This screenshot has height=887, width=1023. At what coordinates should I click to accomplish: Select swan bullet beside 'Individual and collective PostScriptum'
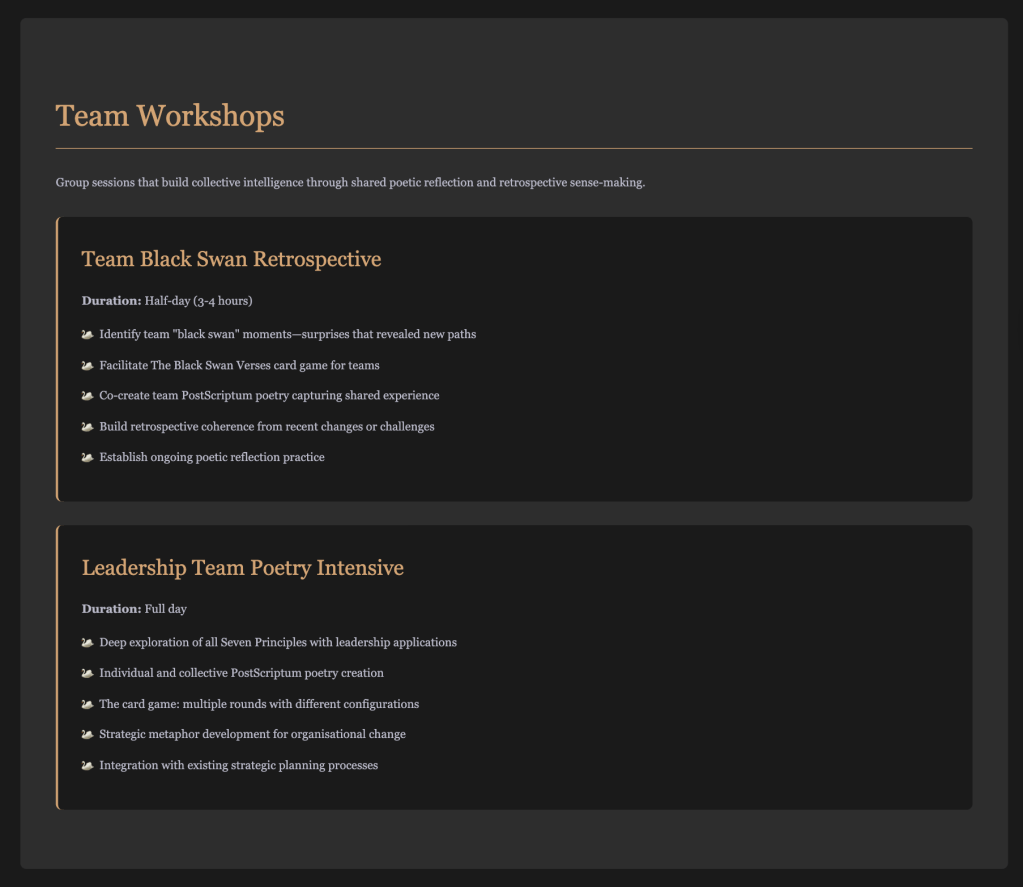[x=87, y=673]
